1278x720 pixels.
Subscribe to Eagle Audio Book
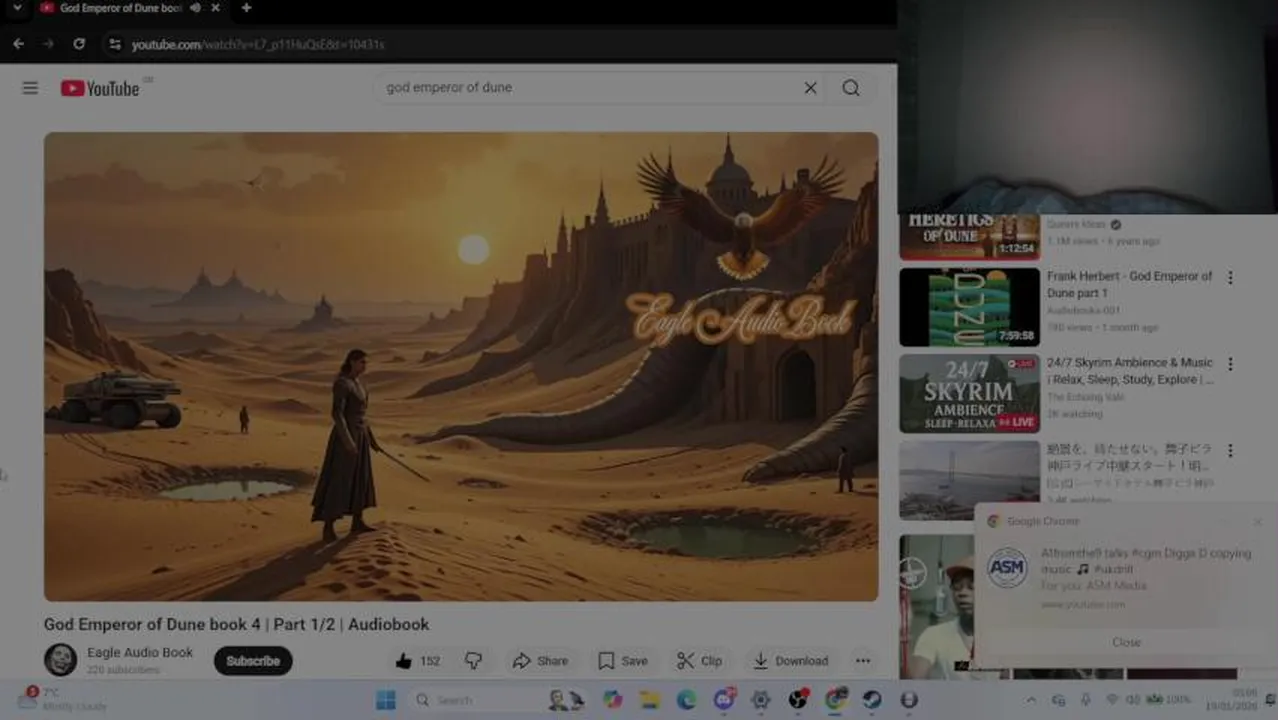coord(253,661)
